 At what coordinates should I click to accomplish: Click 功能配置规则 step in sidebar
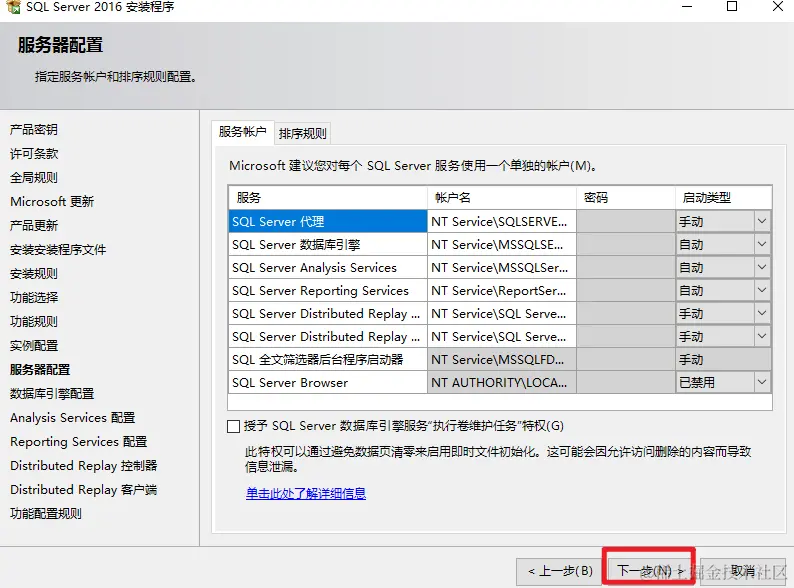click(x=46, y=514)
